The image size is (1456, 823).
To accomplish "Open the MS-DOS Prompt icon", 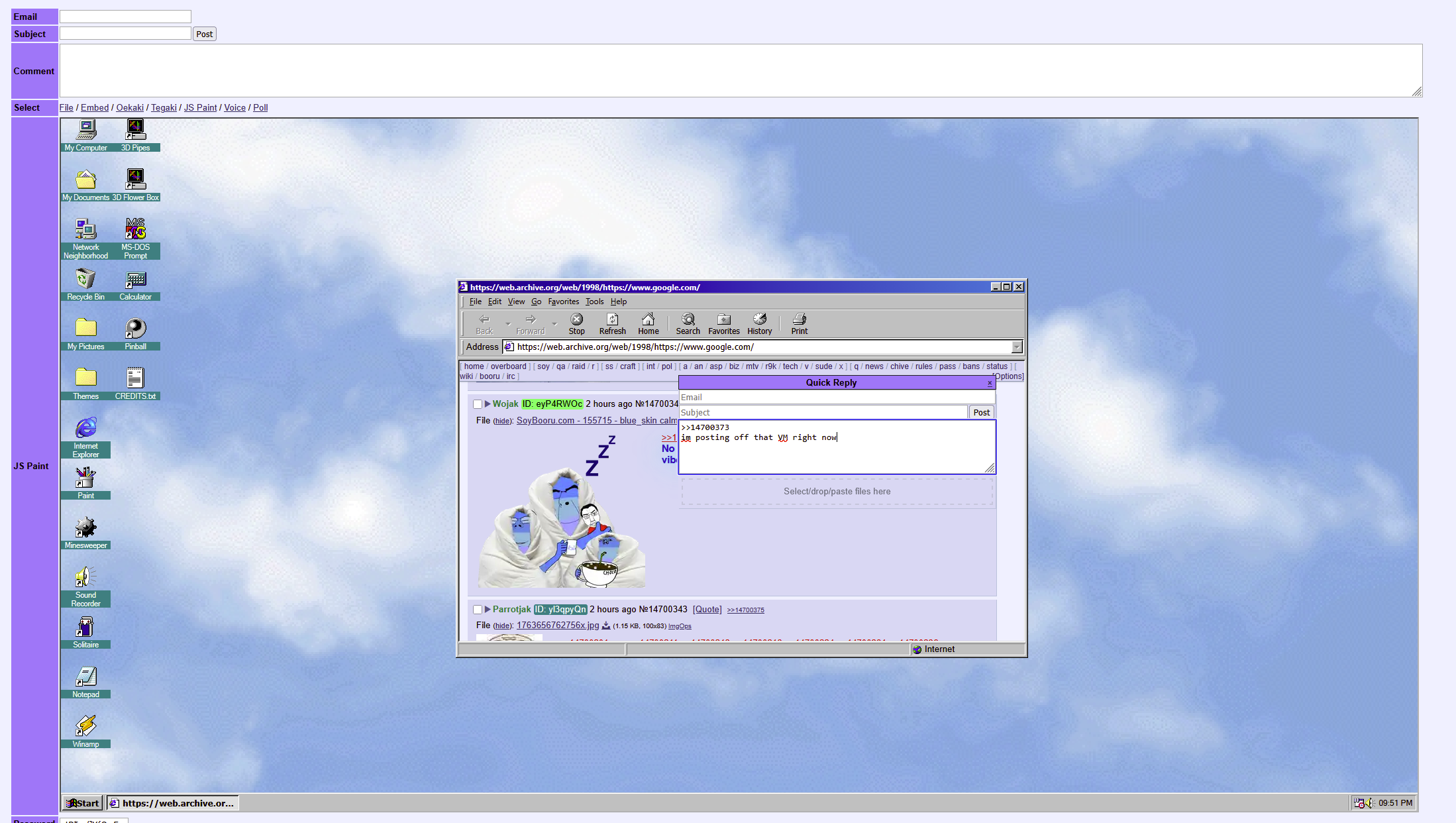I will coord(135,231).
